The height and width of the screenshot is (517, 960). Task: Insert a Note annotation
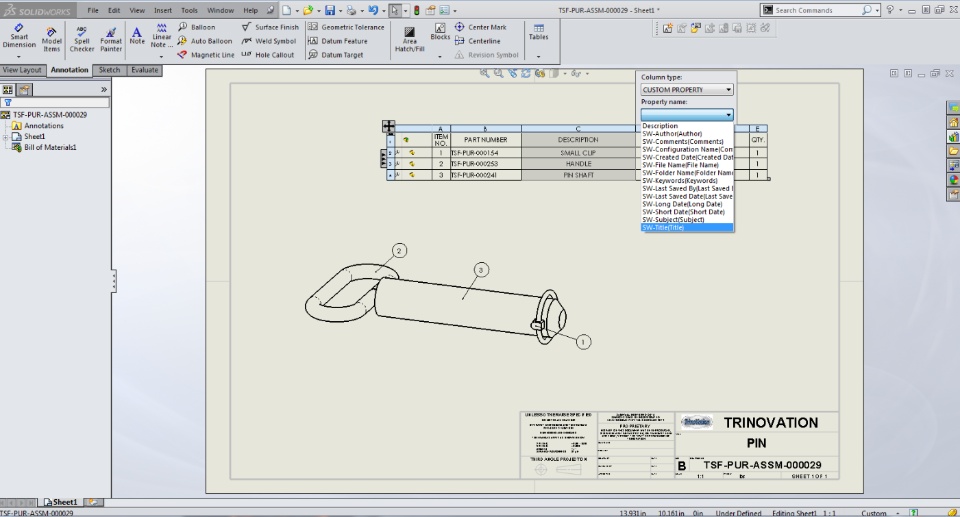137,35
